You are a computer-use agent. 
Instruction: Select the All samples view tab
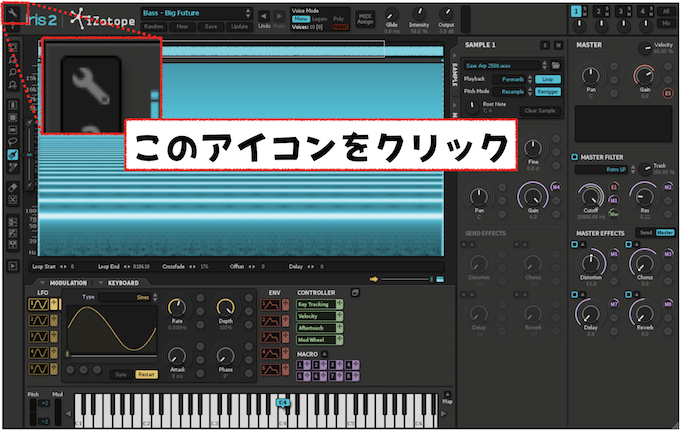666,12
